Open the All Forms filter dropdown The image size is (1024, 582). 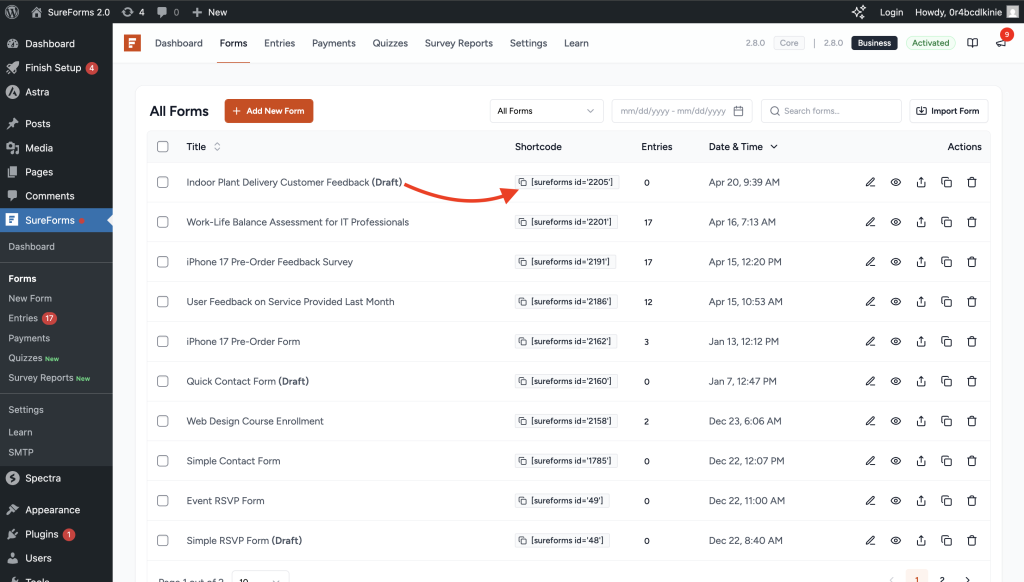(546, 111)
